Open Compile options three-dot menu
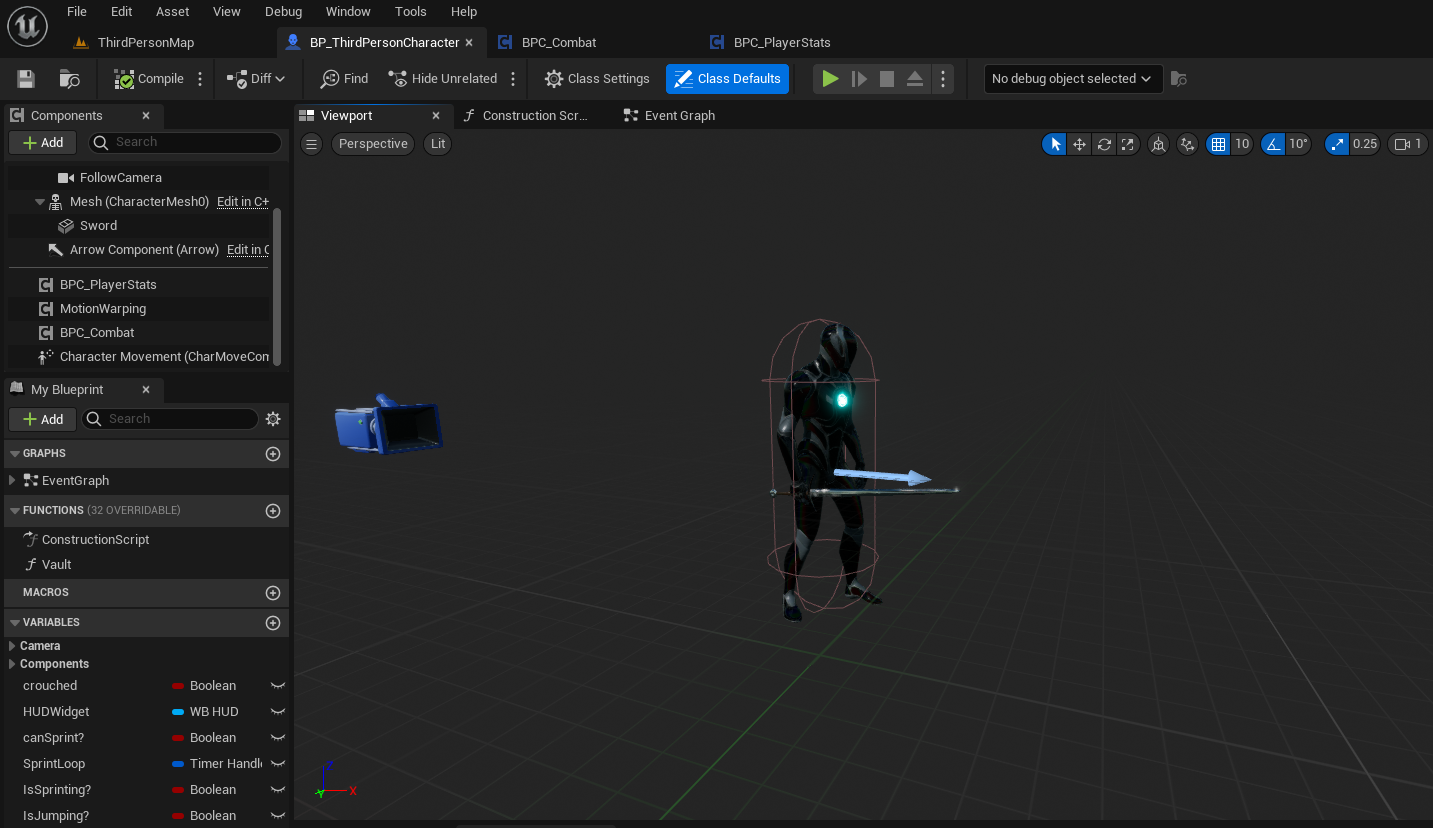Viewport: 1433px width, 828px height. click(200, 79)
